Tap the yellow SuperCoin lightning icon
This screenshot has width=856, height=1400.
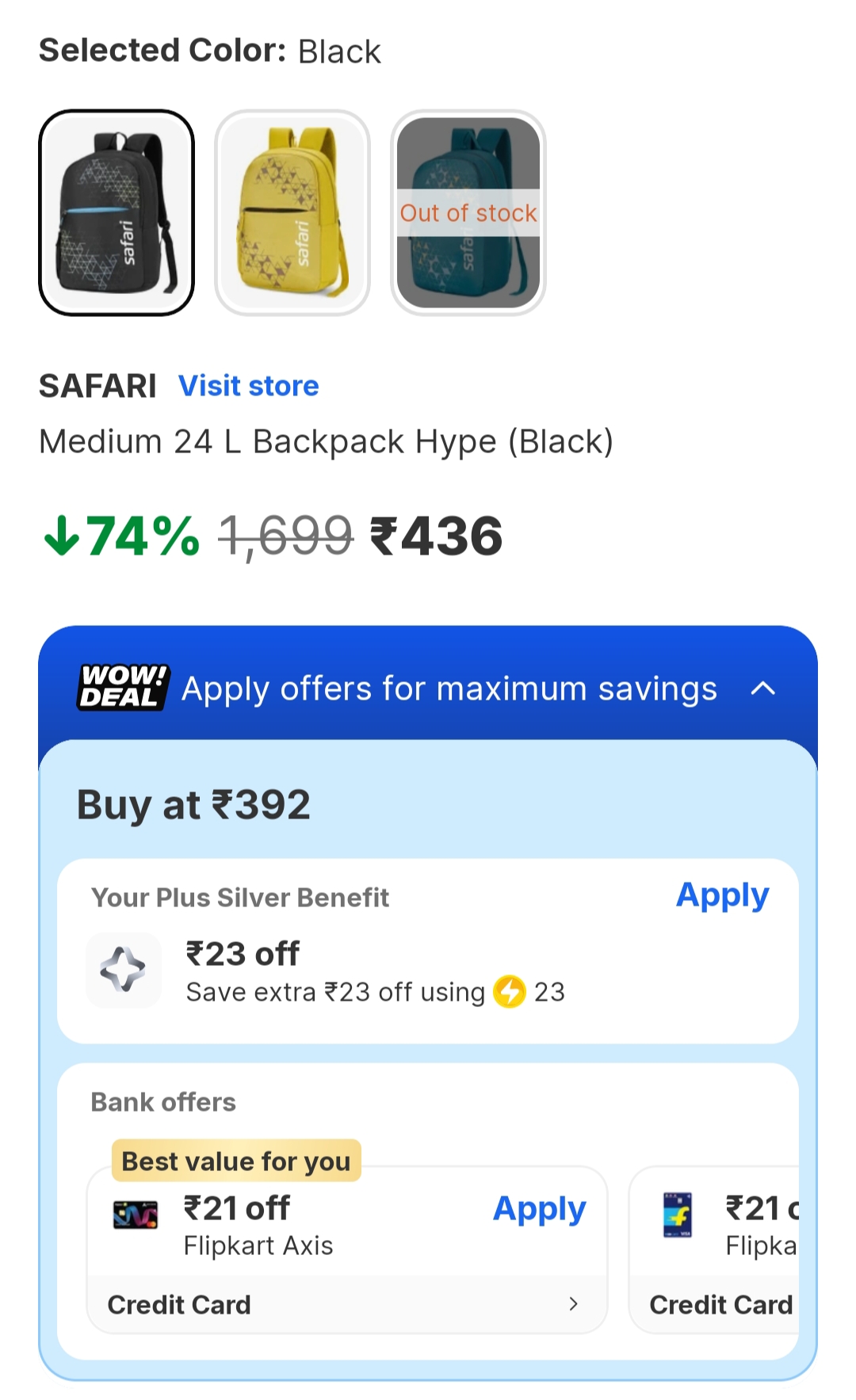coord(510,991)
